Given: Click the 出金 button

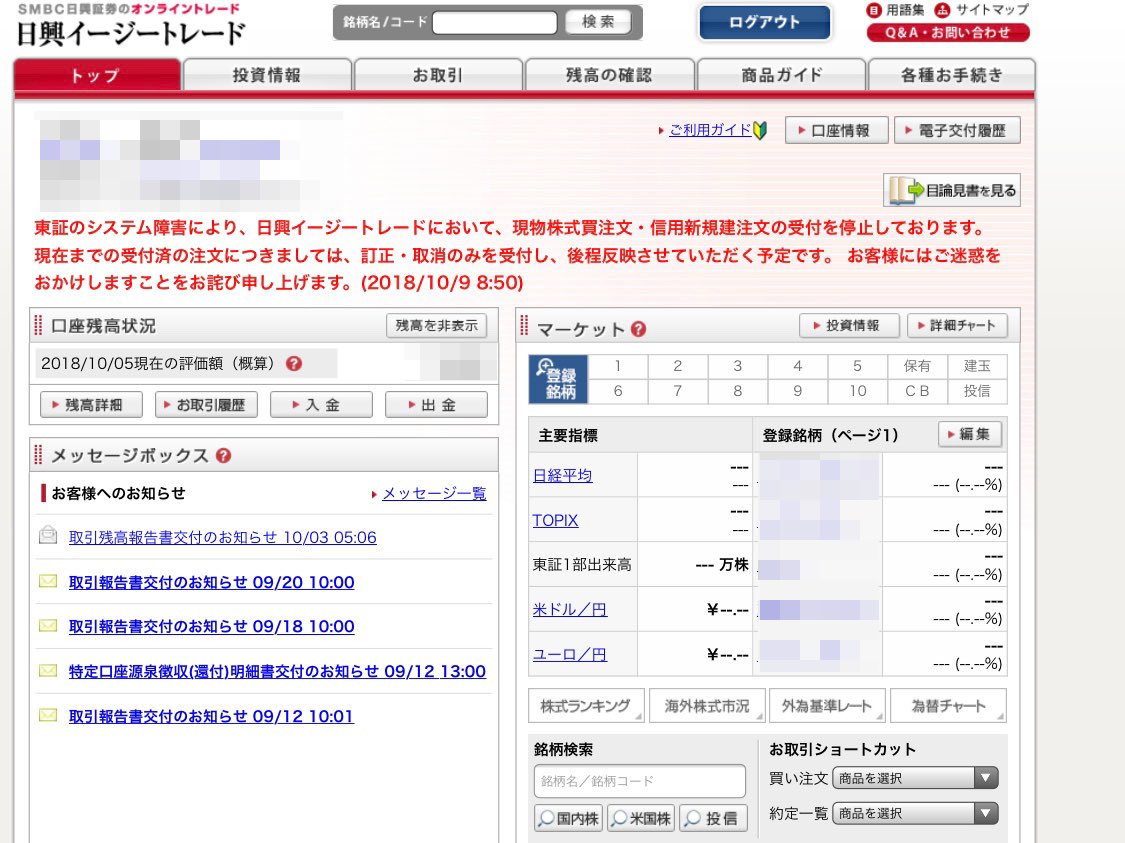Looking at the screenshot, I should 436,405.
